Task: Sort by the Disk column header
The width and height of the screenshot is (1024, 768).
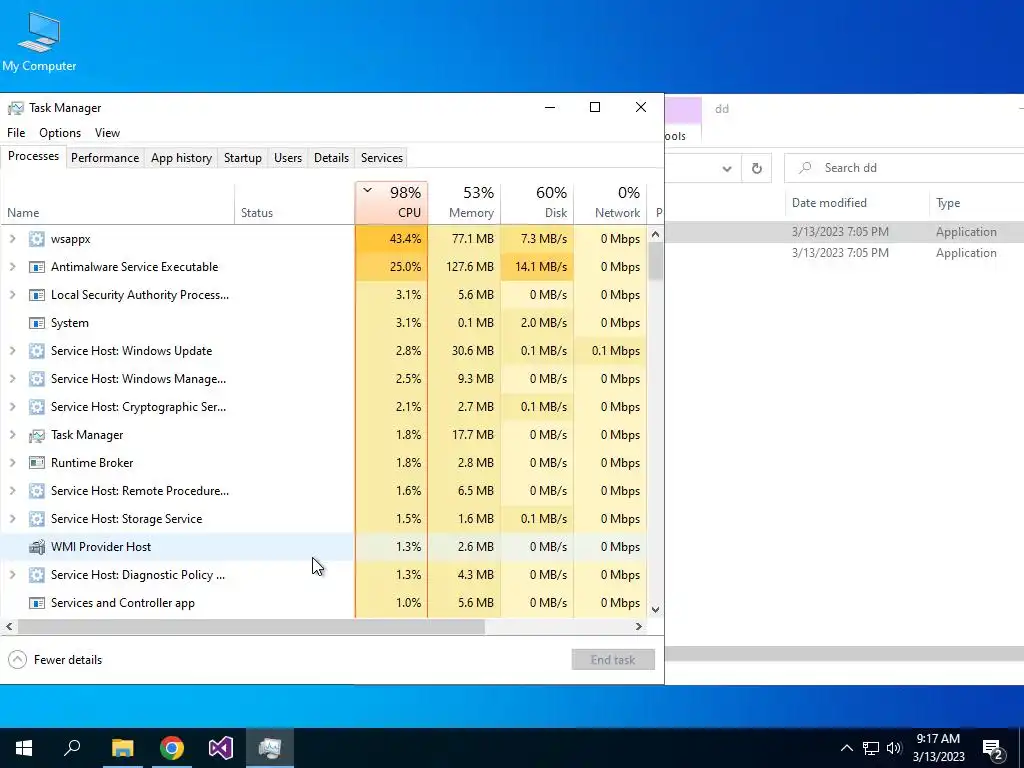Action: click(537, 203)
